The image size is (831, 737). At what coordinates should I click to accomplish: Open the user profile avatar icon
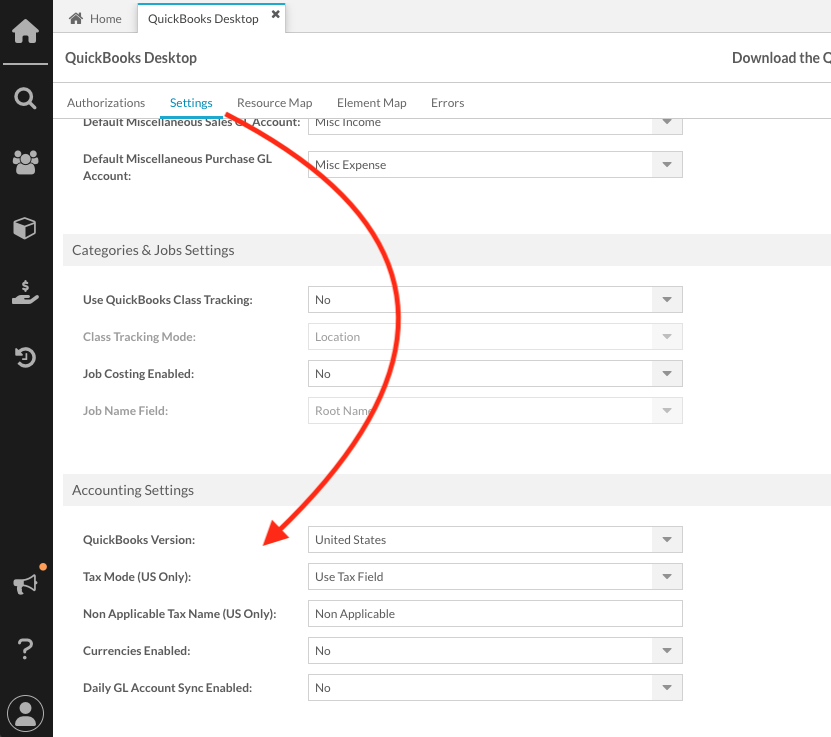pos(25,714)
